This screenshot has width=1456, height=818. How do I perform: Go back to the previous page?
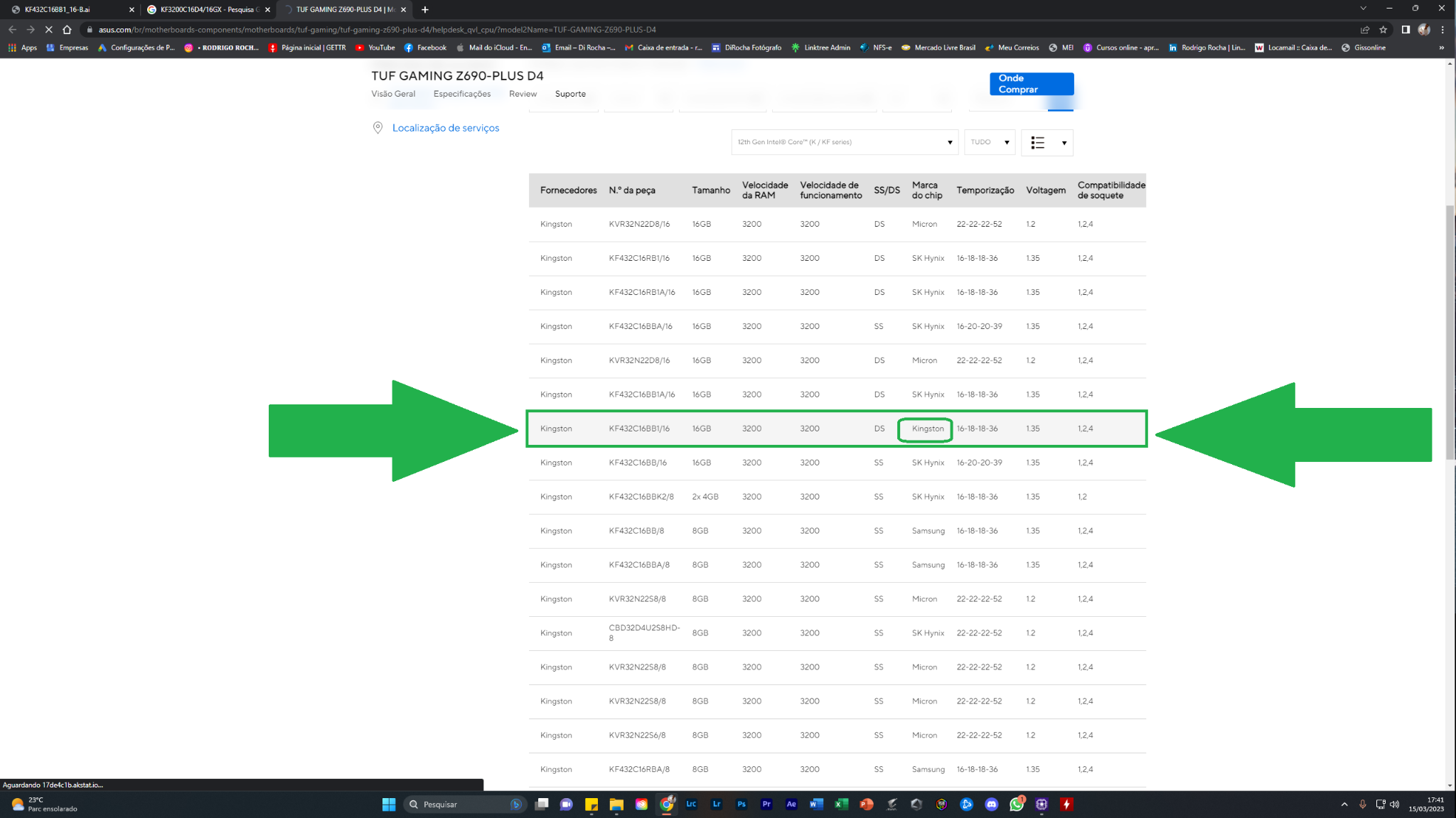pyautogui.click(x=12, y=30)
